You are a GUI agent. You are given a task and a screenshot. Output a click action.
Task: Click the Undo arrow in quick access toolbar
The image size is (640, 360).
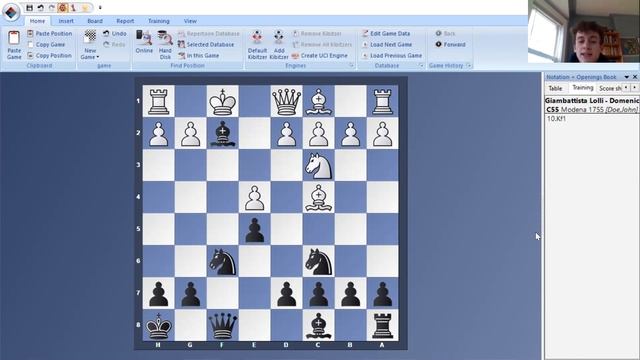(40, 7)
